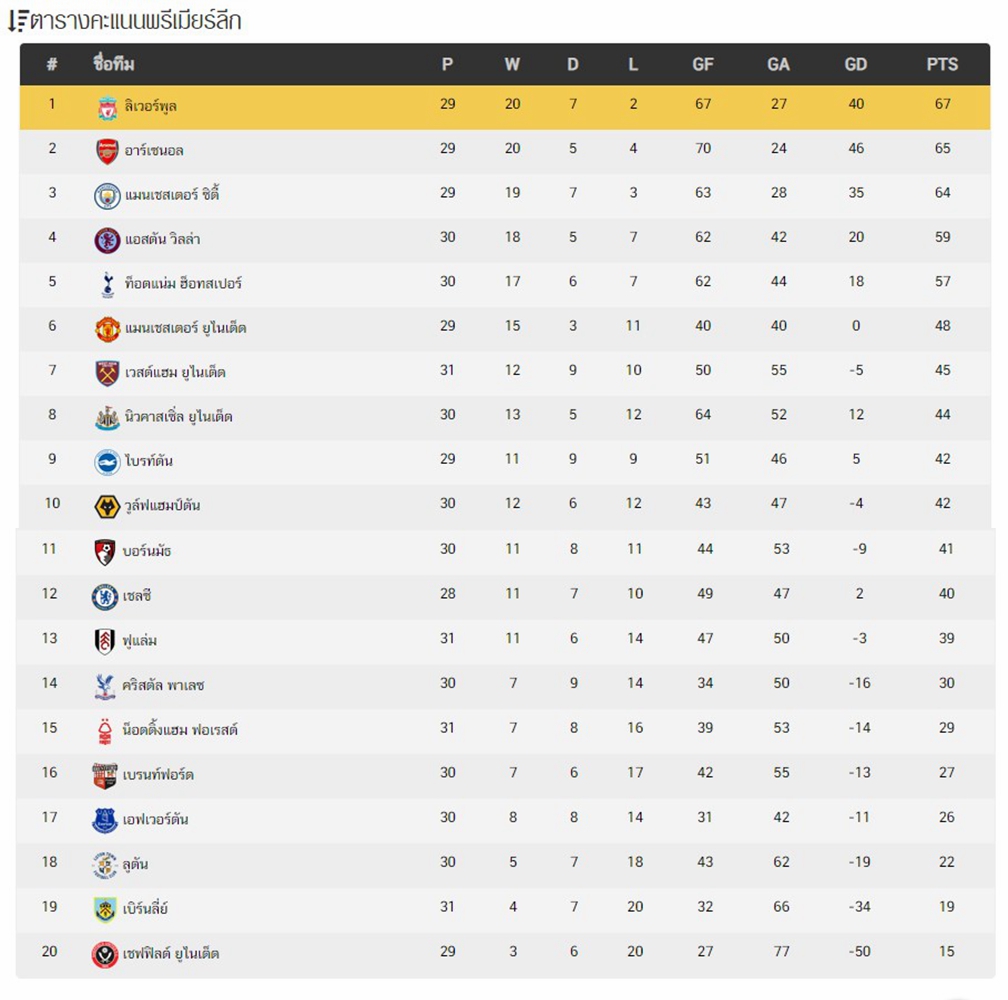Screen dimensions: 1008x1000
Task: Click the Manchester City crest icon
Action: (x=107, y=196)
